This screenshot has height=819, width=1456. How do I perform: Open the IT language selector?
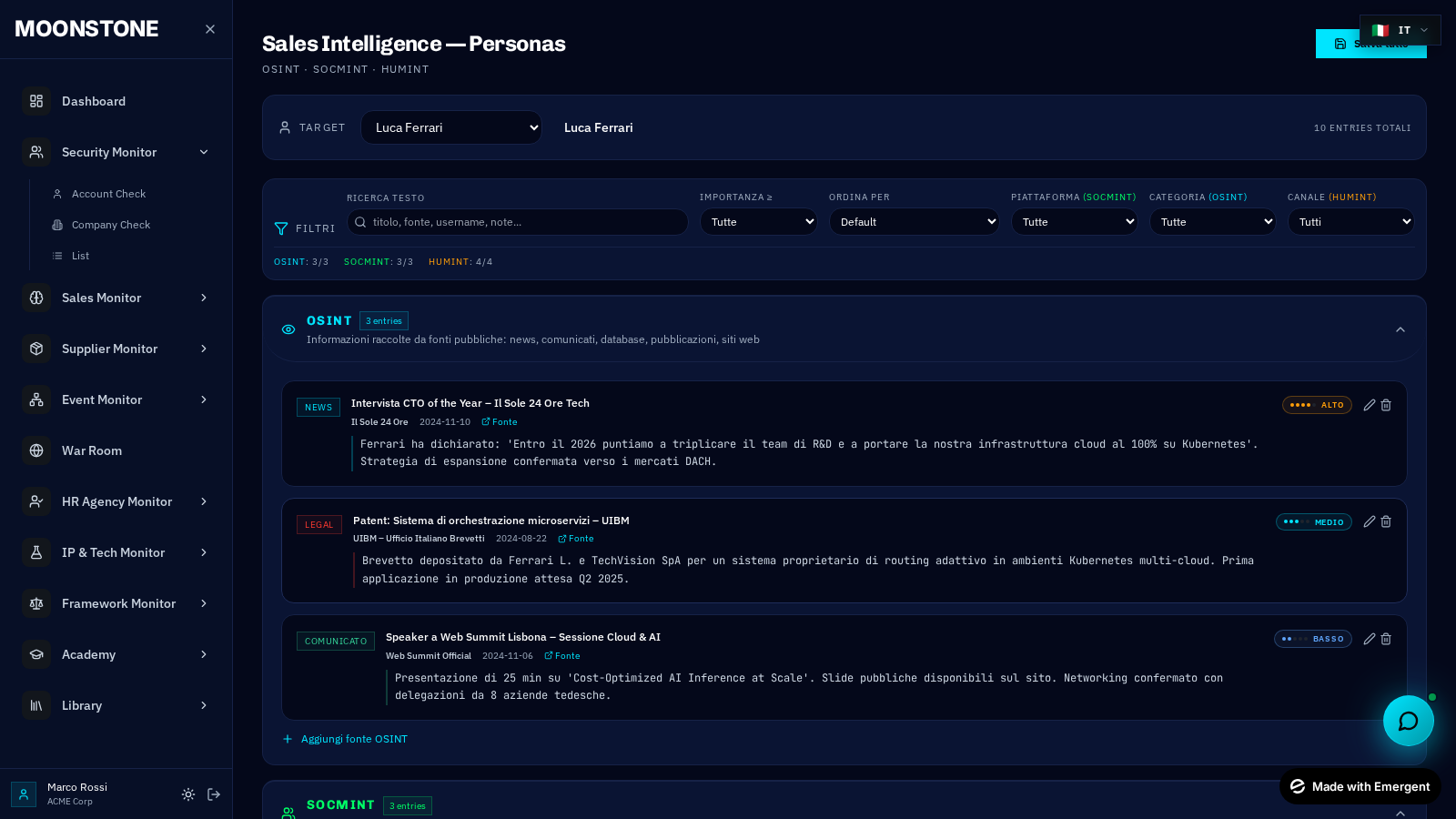(x=1400, y=30)
